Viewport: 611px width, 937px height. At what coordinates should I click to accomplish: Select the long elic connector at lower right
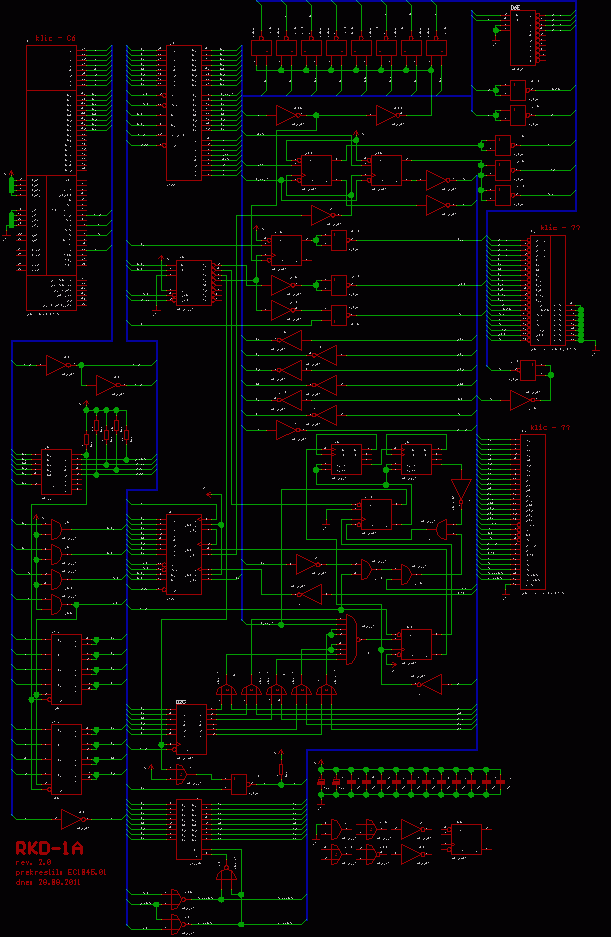tap(533, 512)
